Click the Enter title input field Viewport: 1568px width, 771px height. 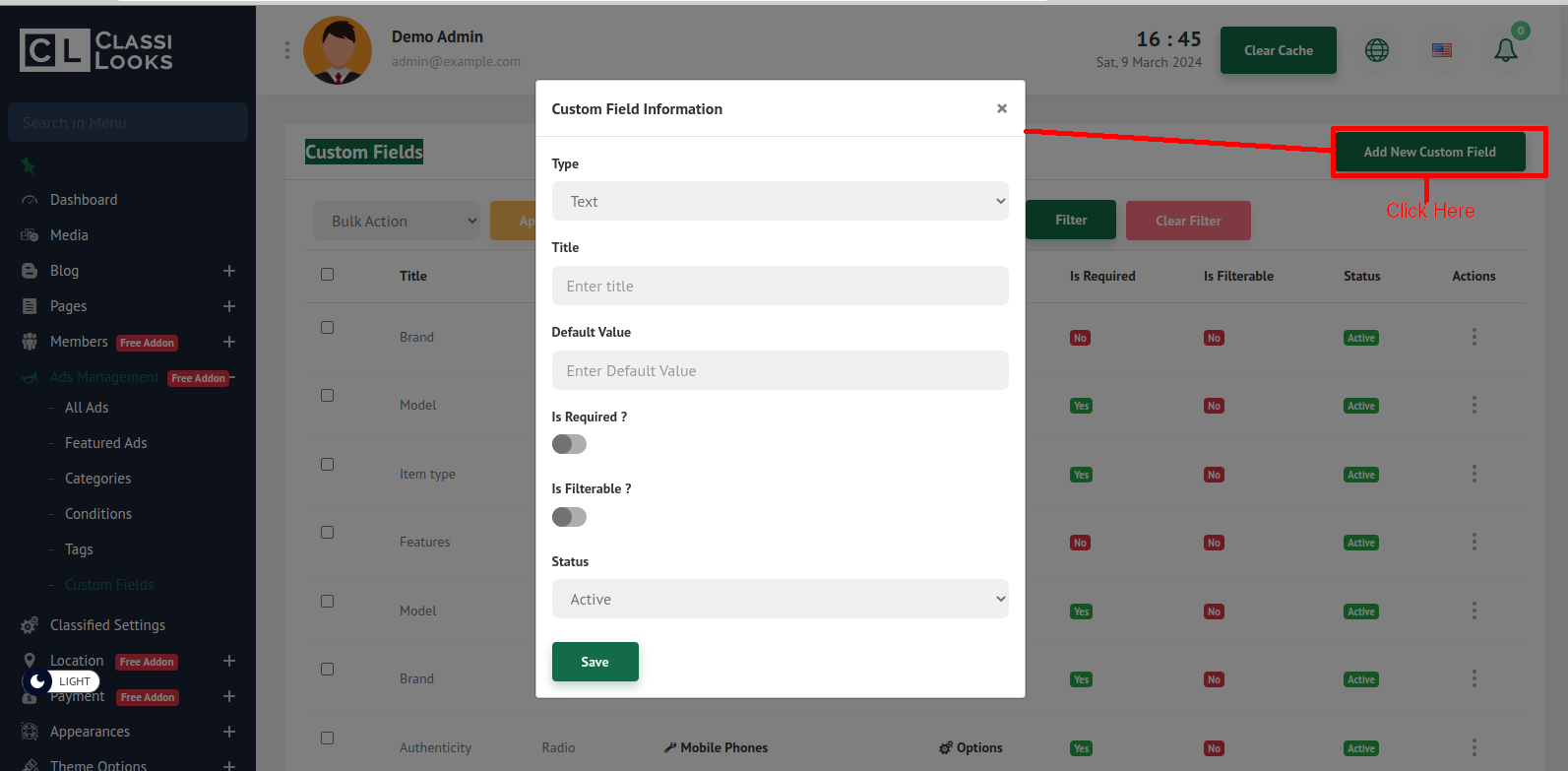(780, 286)
